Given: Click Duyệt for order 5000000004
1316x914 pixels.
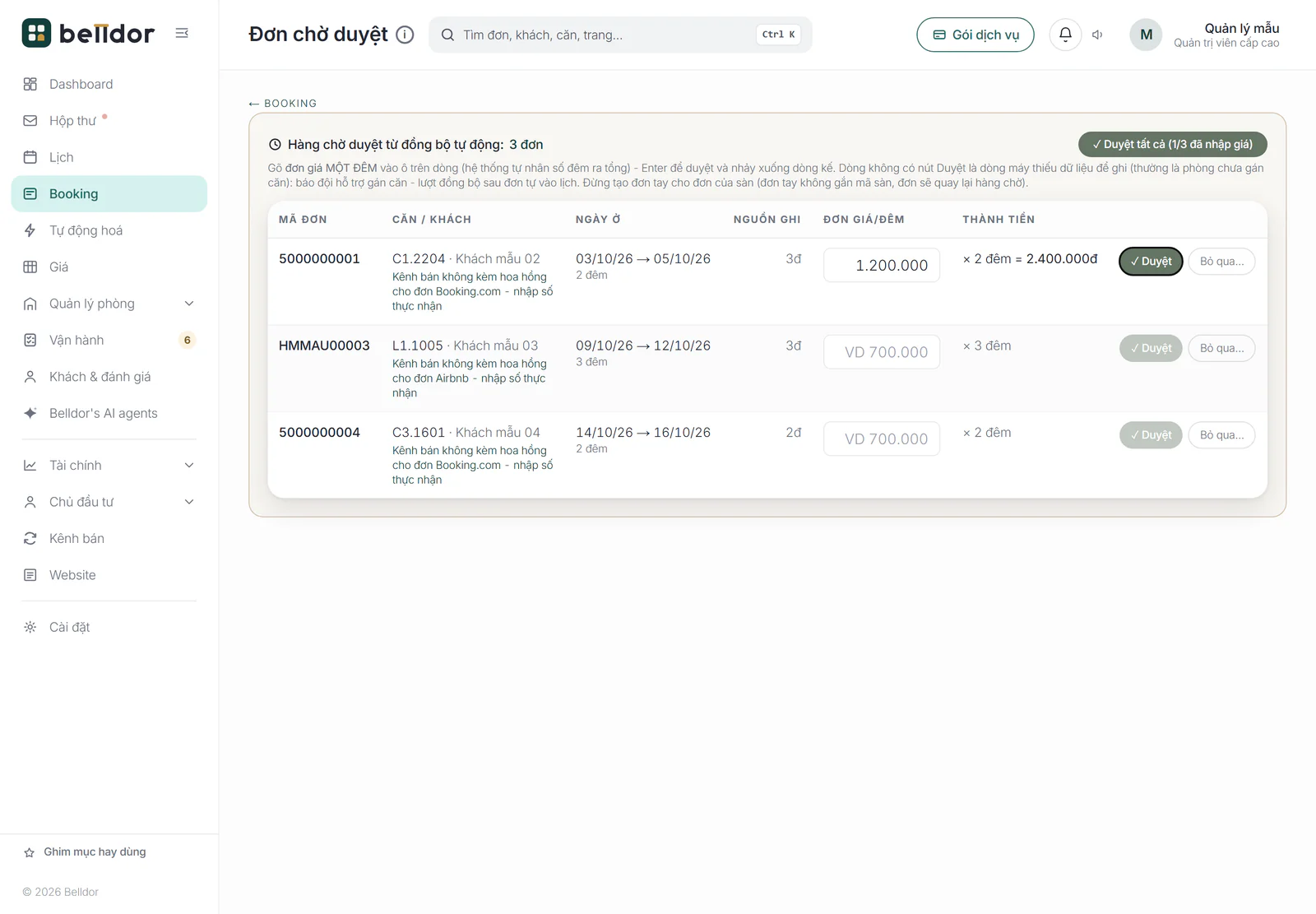Looking at the screenshot, I should point(1151,435).
